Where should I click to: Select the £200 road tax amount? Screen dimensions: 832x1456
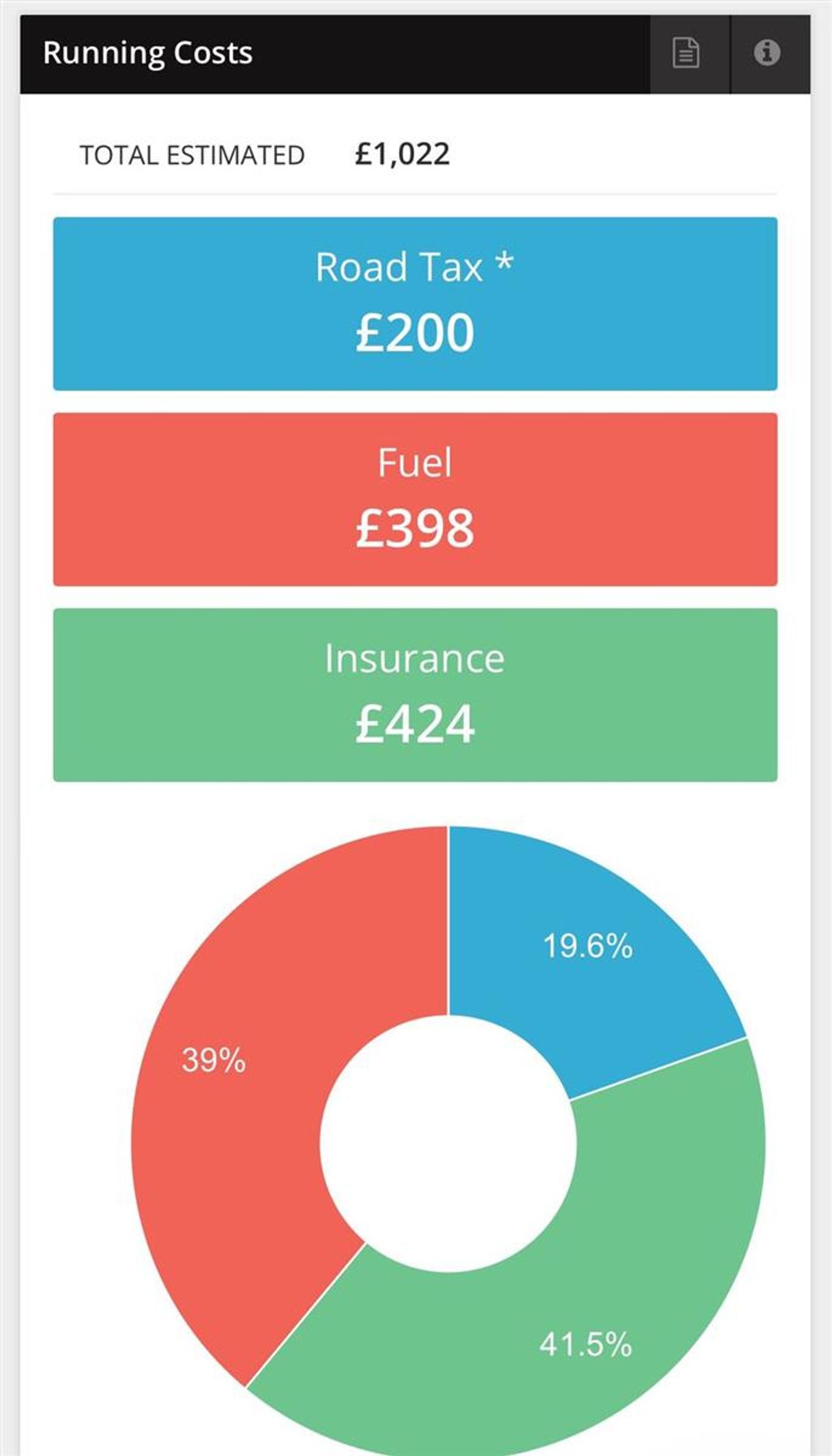415,332
